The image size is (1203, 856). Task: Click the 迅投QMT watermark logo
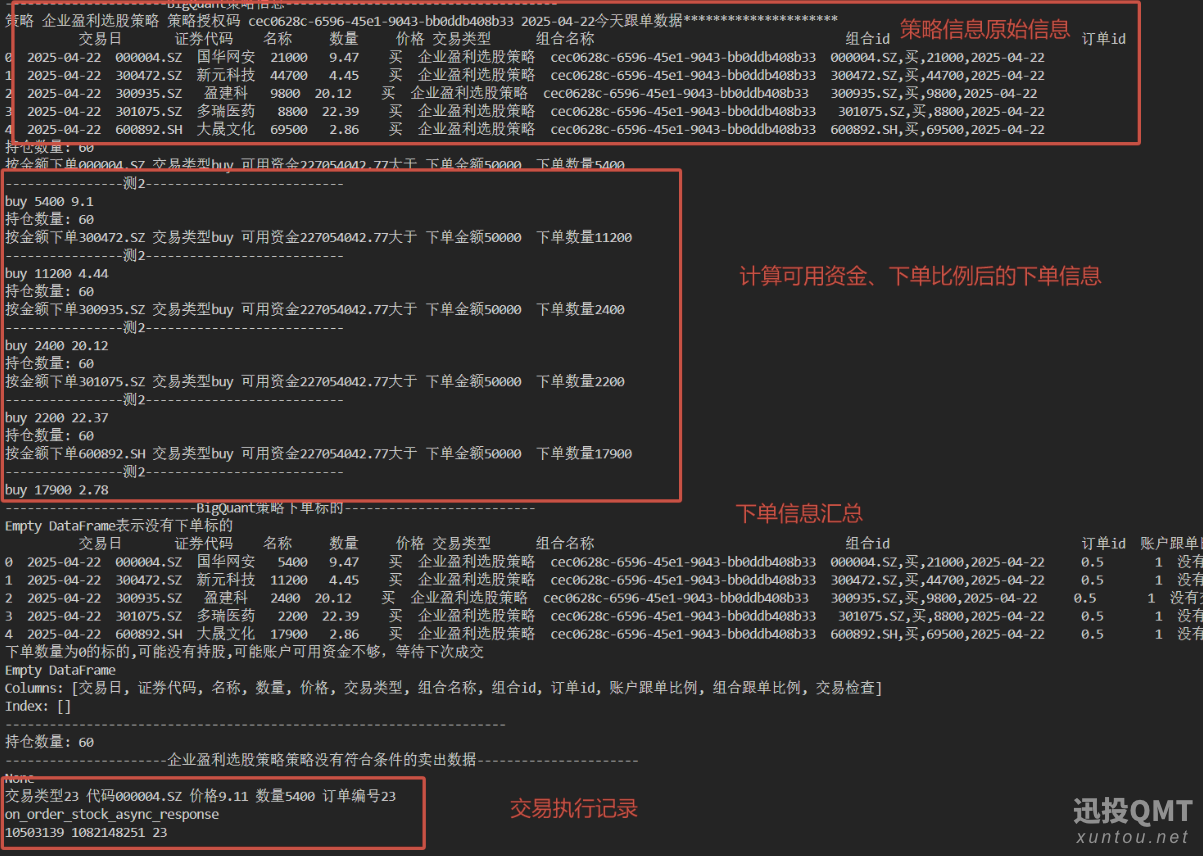click(x=1132, y=811)
